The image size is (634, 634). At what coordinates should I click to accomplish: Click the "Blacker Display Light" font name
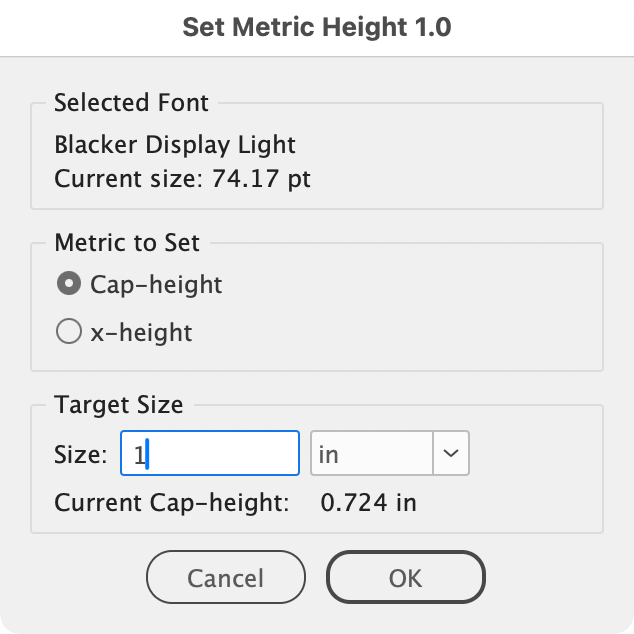175,144
